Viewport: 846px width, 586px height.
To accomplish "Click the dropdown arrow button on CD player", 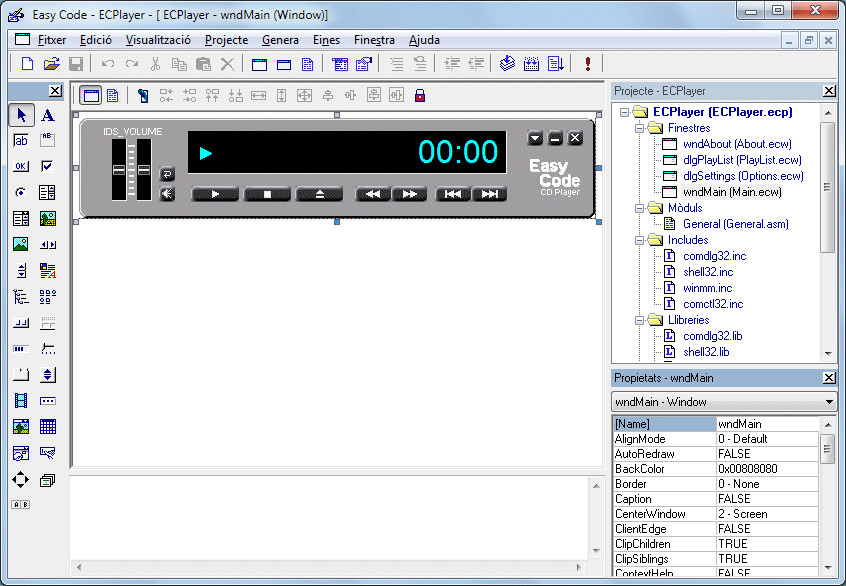I will click(535, 138).
